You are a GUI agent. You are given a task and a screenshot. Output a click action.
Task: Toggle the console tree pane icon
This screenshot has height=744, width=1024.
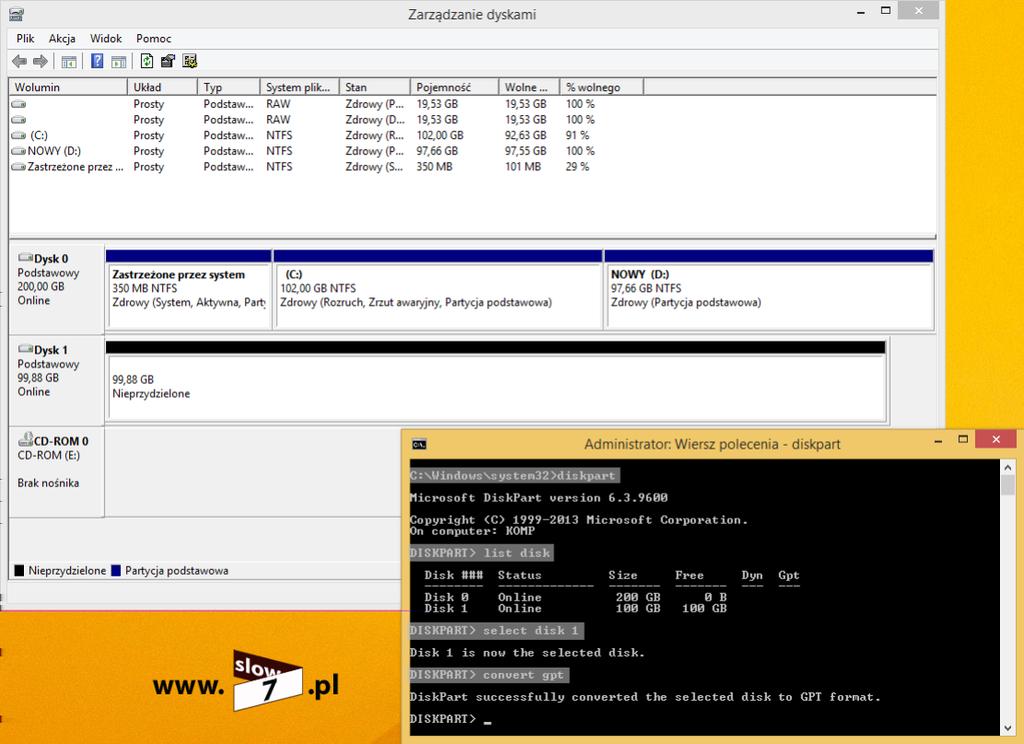69,61
